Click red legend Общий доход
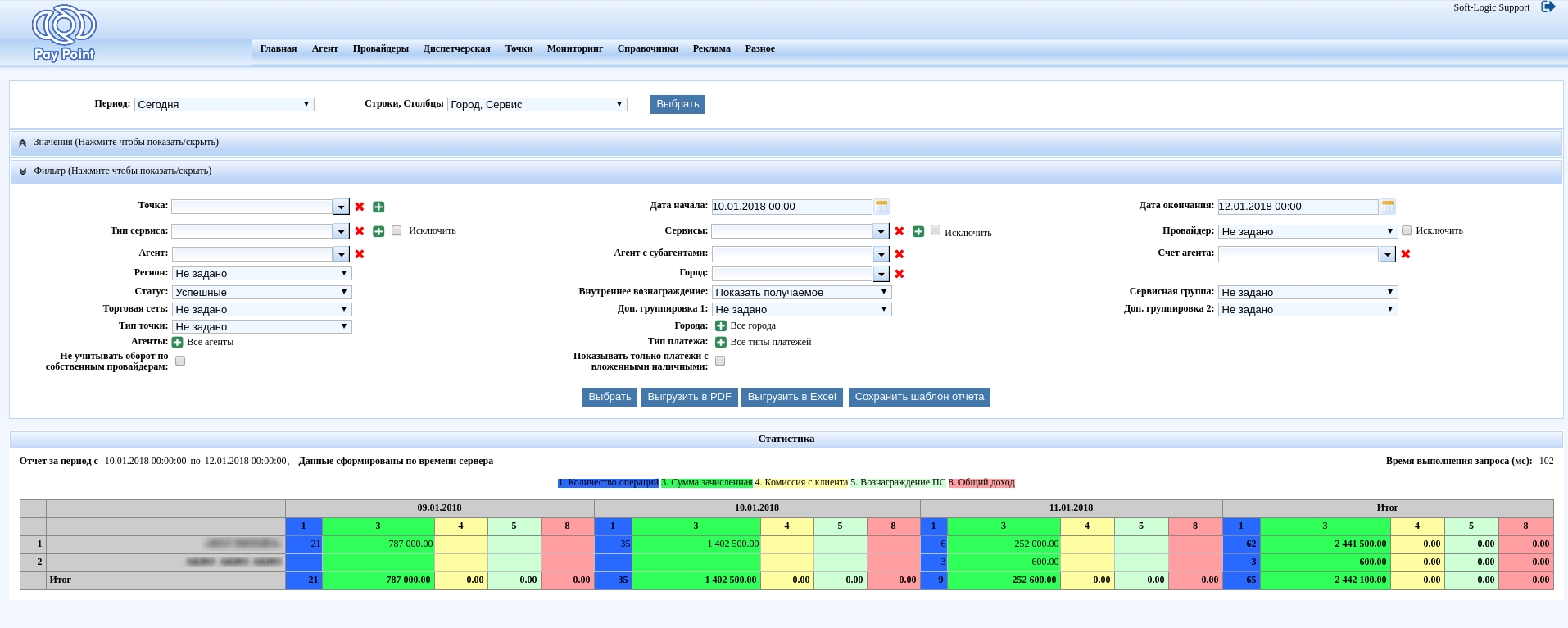The image size is (1568, 628). (x=981, y=482)
